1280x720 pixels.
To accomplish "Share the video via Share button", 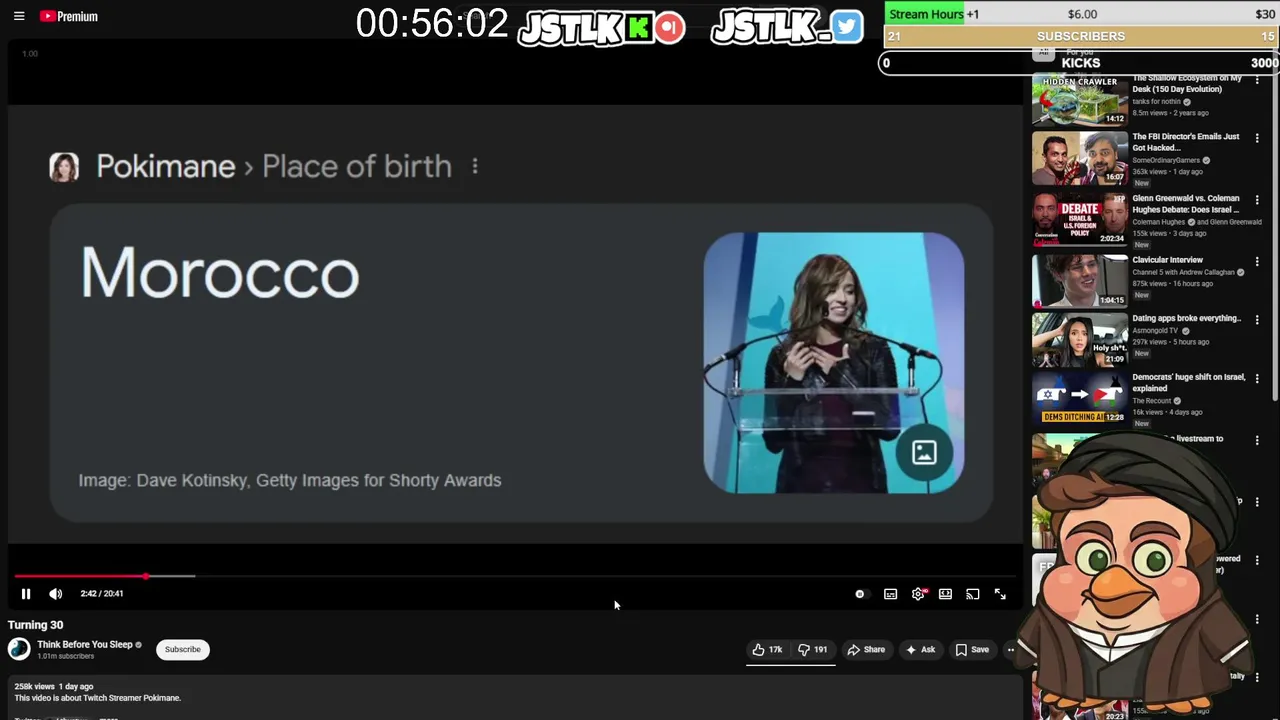I will click(x=866, y=650).
